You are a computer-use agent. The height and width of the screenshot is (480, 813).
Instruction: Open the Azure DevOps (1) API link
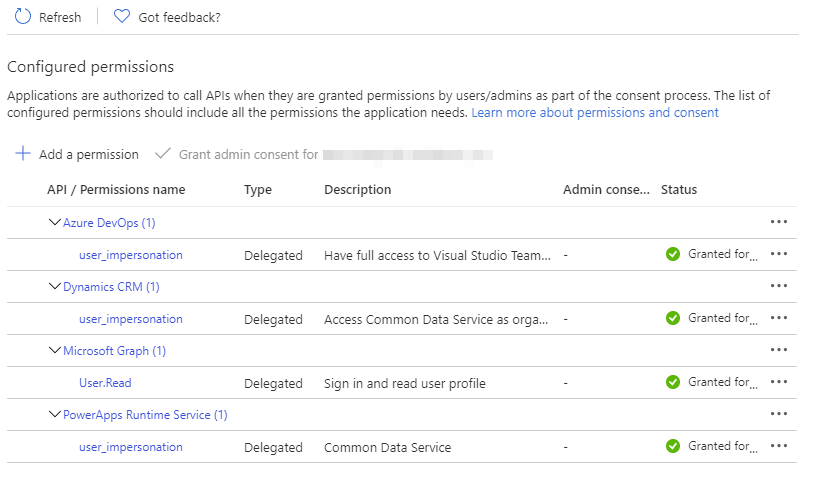109,223
